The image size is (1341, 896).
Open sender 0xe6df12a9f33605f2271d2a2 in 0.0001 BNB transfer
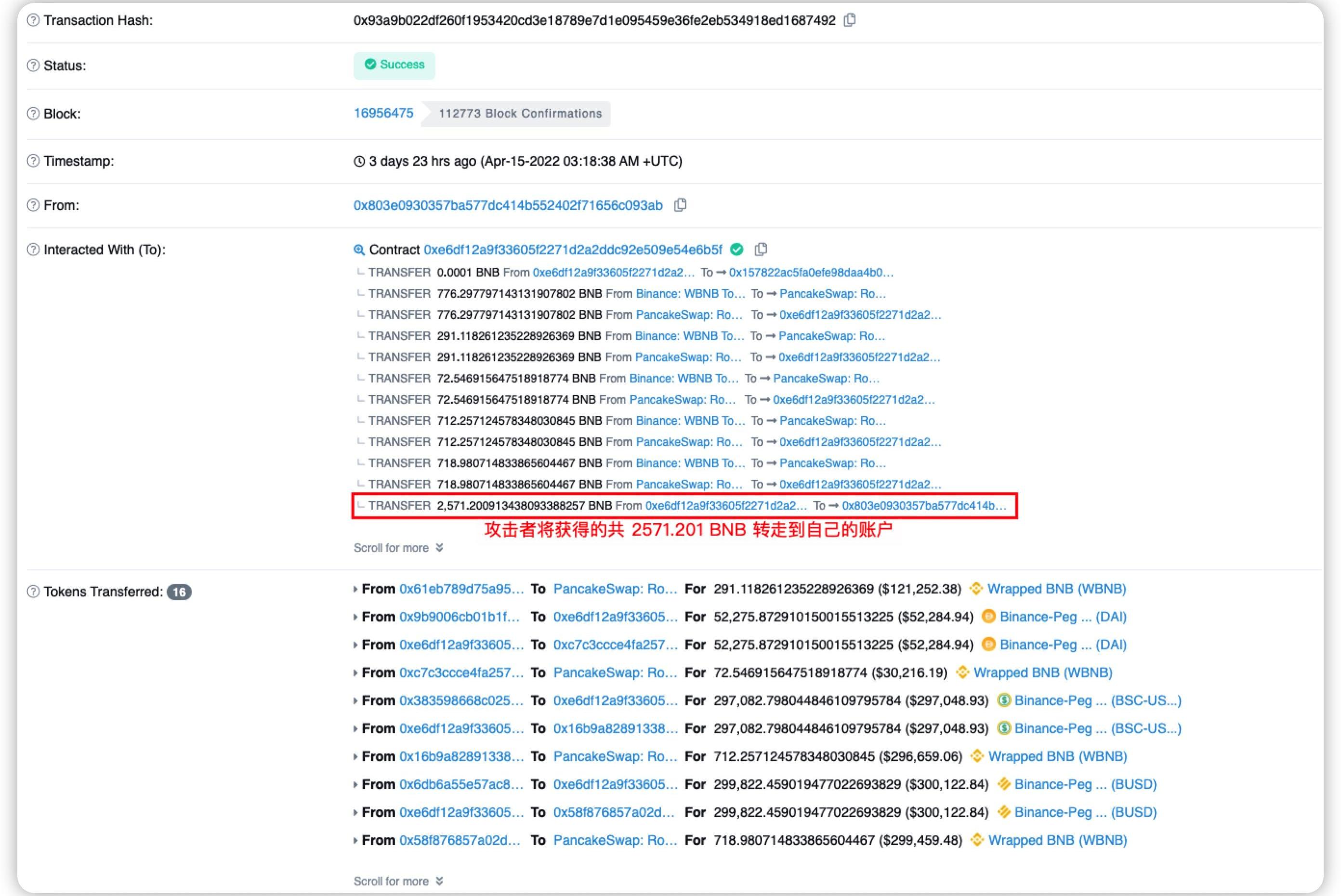point(614,273)
